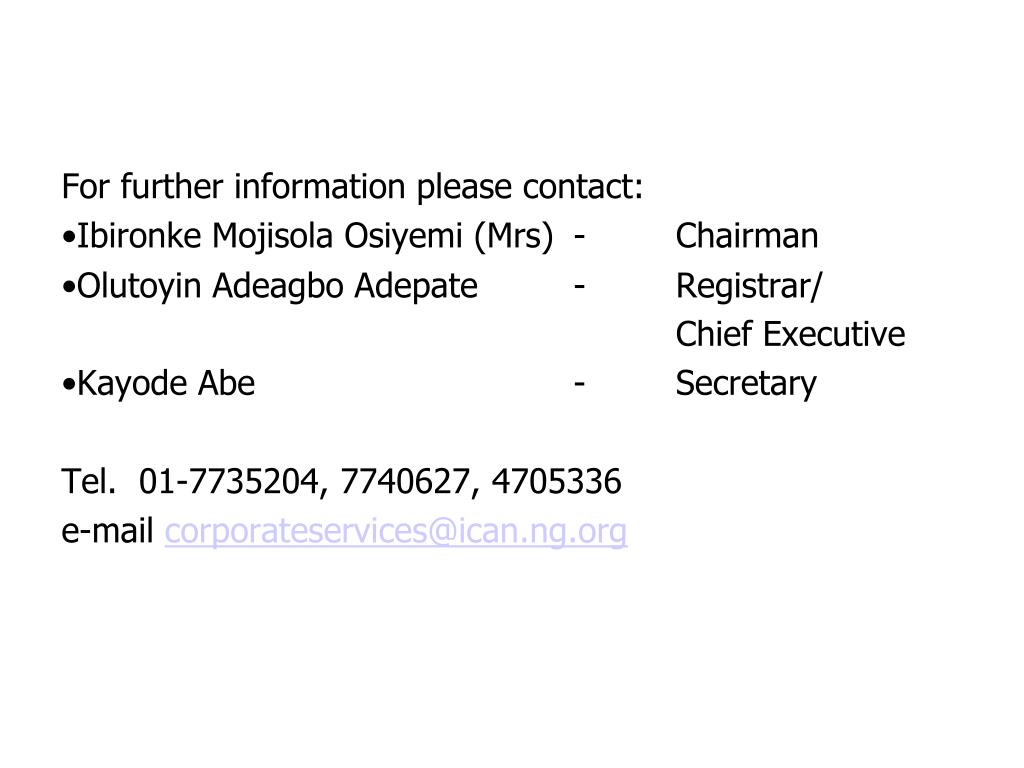Select phone number 4705336
1024x768 pixels.
(x=556, y=482)
